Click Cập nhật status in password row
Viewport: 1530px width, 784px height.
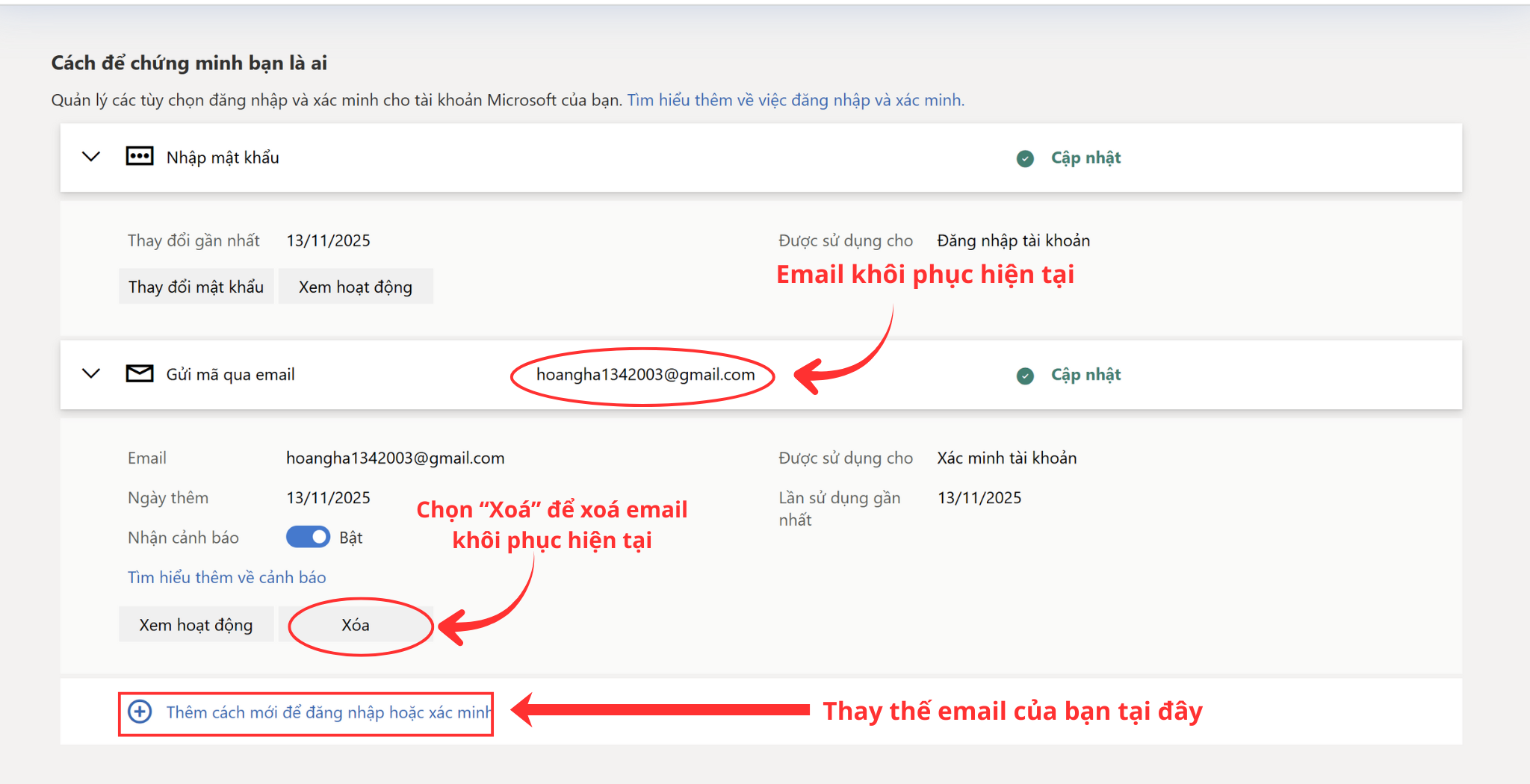coord(1085,158)
